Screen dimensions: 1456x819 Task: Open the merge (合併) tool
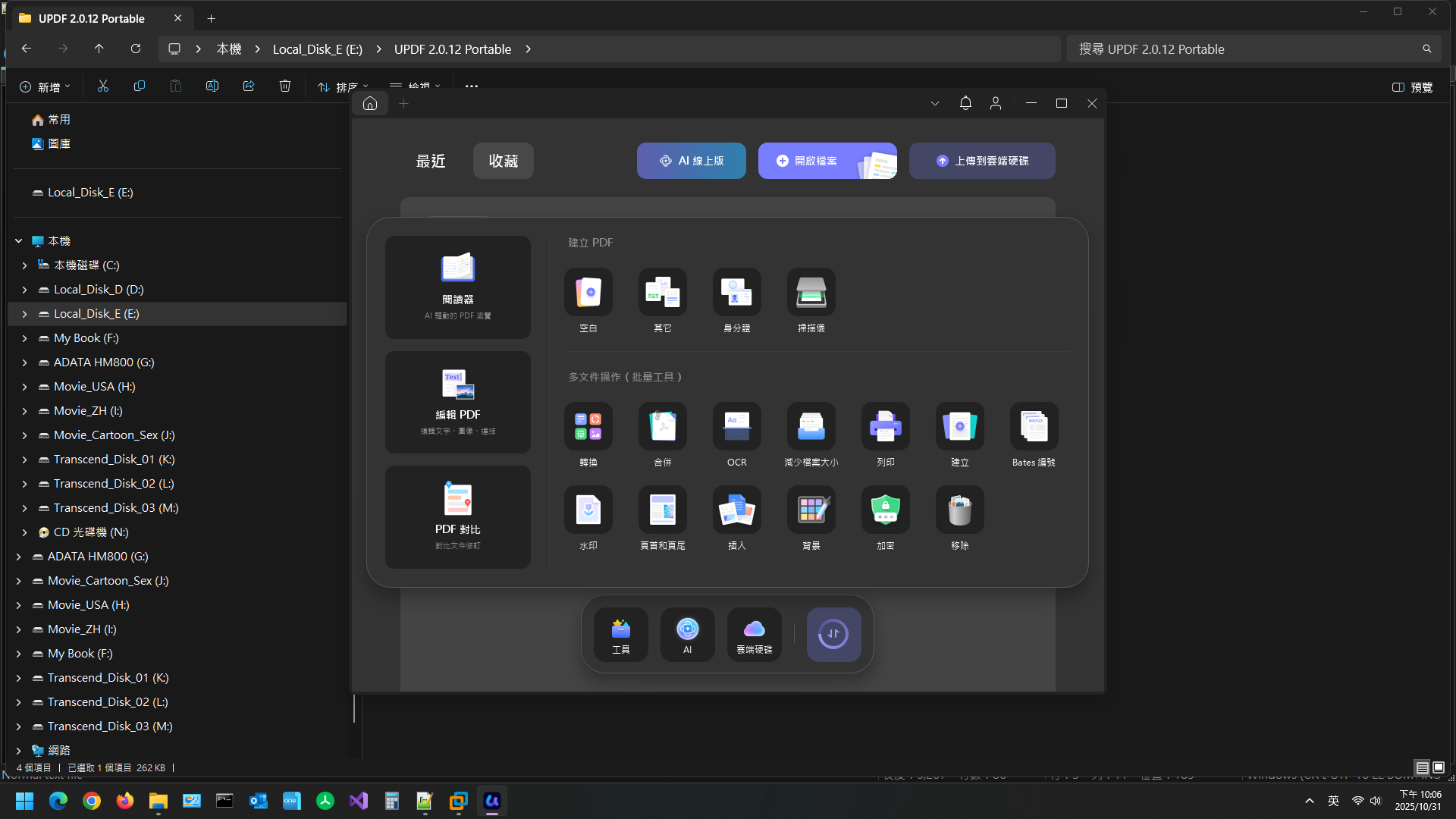point(662,427)
